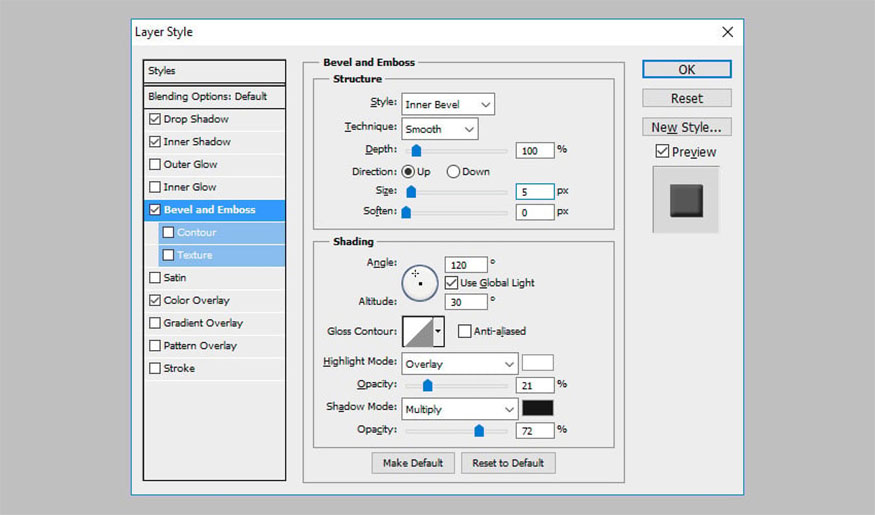Enable the Outer Glow checkbox

(x=155, y=164)
